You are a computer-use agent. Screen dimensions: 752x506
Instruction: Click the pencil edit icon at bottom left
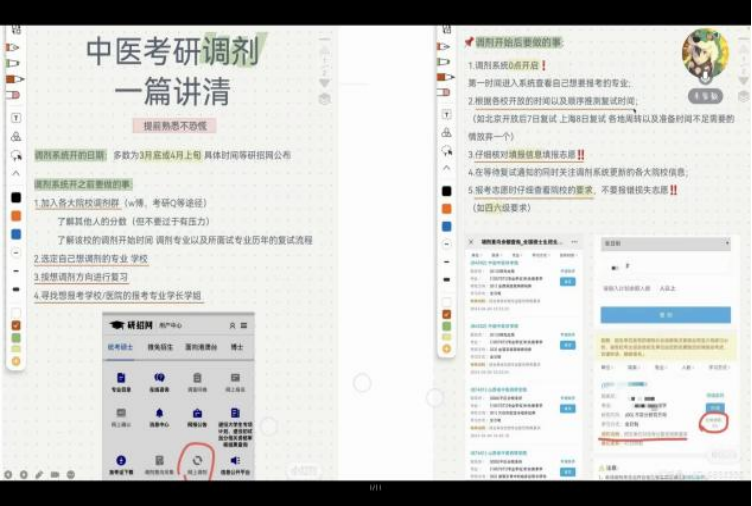click(x=39, y=474)
